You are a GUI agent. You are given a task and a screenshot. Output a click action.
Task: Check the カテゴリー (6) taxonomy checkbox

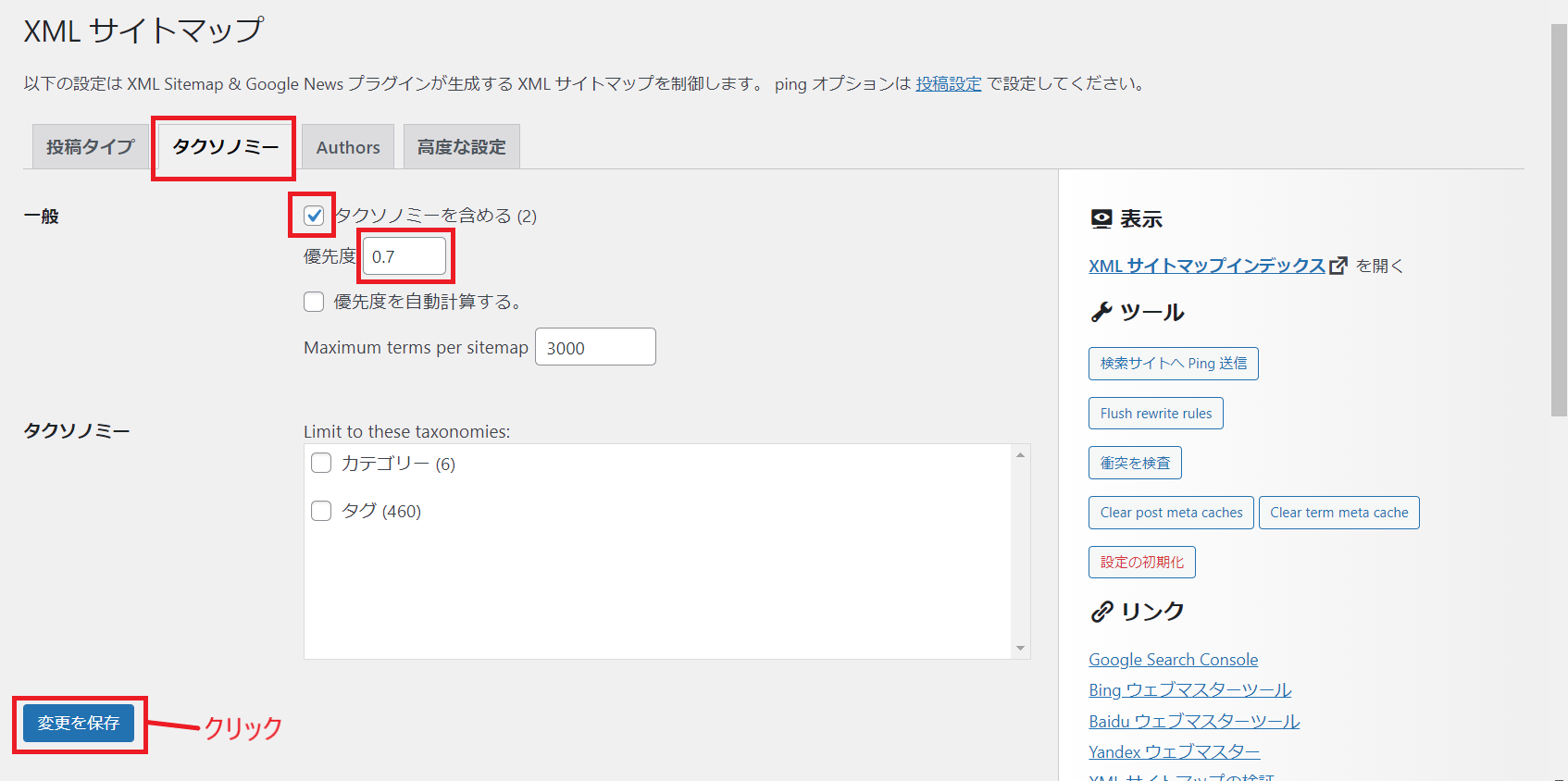pos(321,463)
